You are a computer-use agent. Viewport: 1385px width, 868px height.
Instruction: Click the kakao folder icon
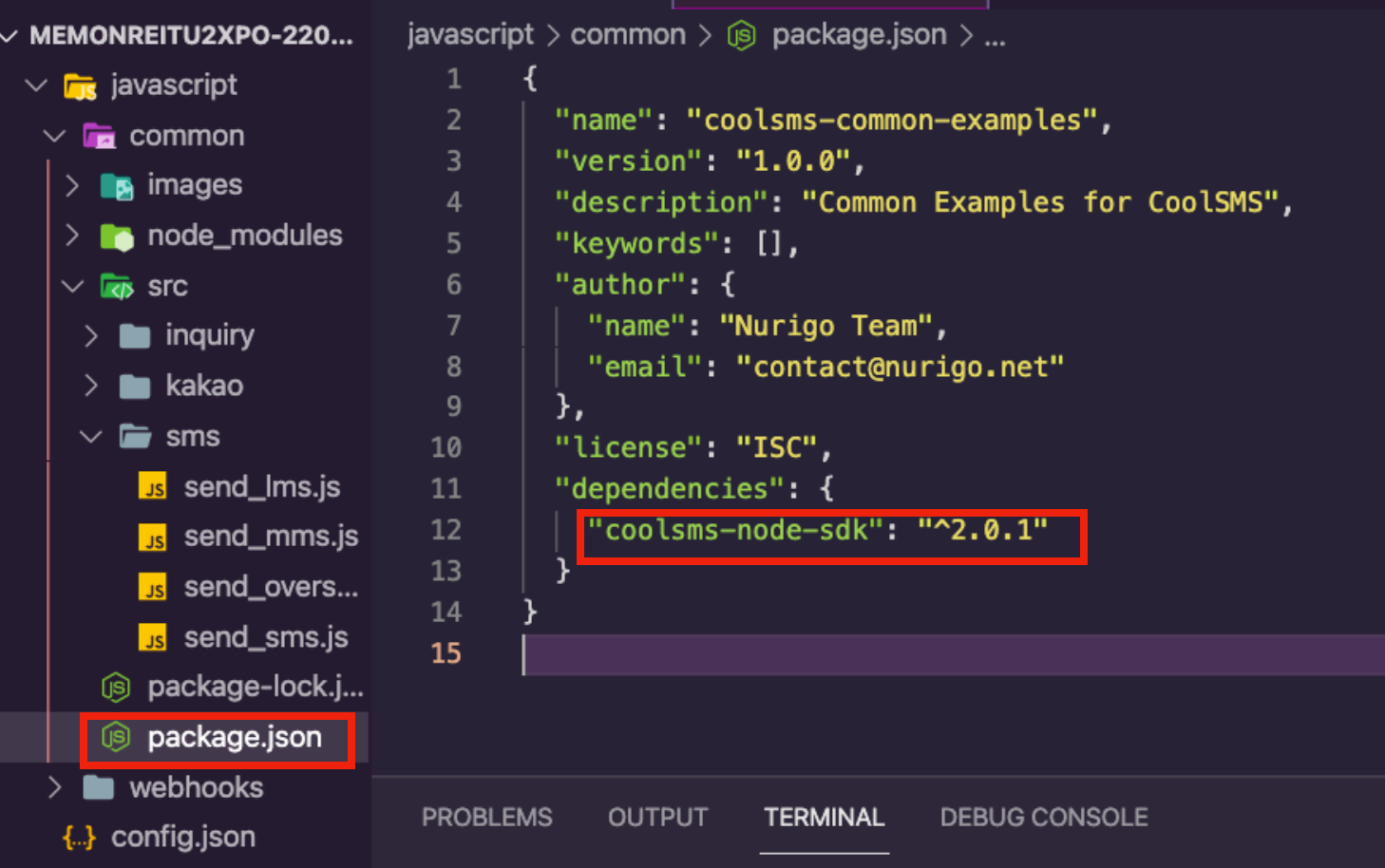coord(135,387)
